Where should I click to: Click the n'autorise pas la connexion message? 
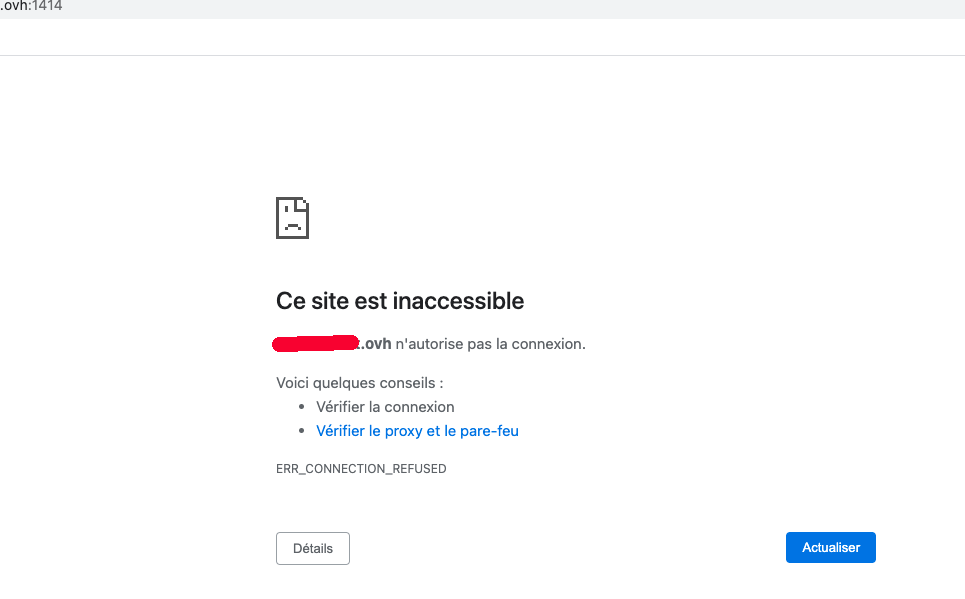click(x=490, y=344)
